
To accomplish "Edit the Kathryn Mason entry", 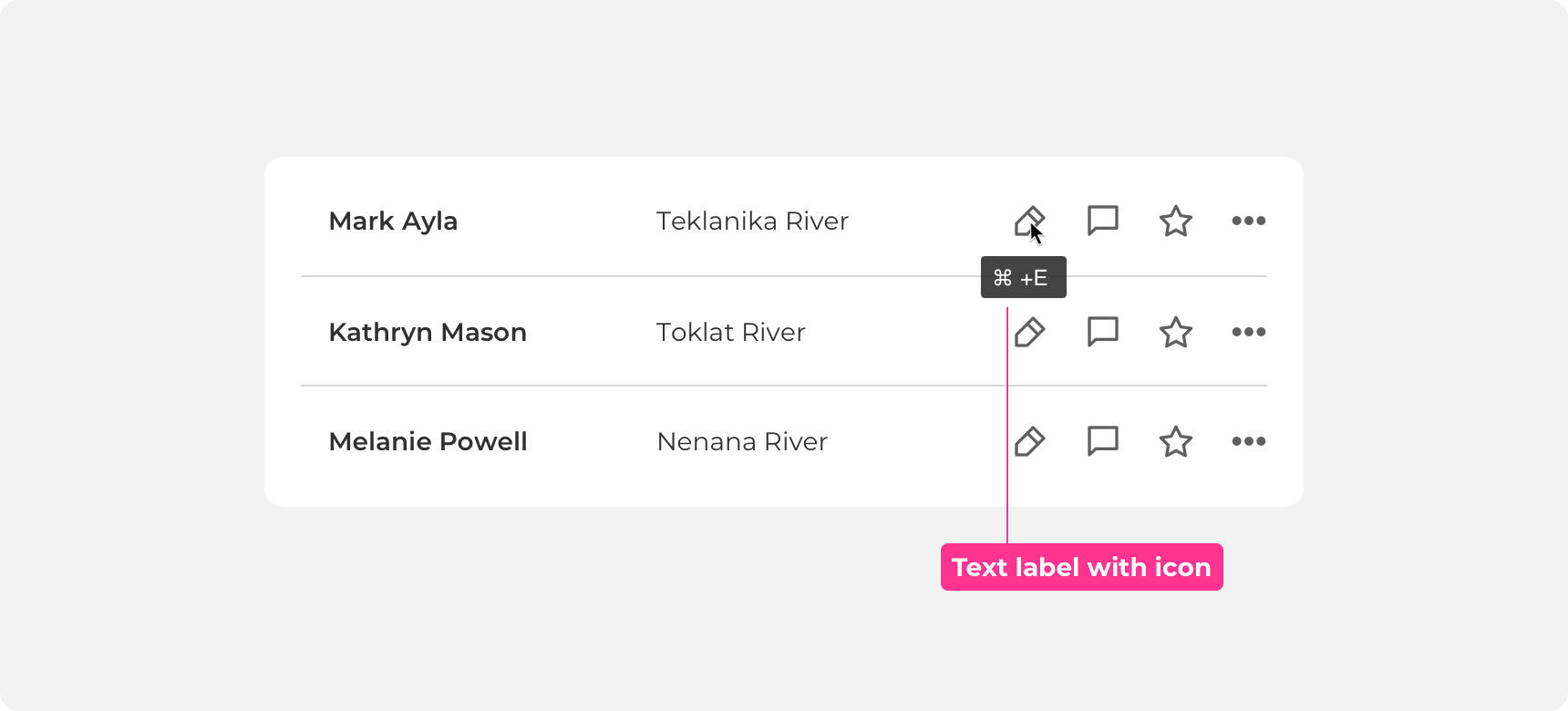I will click(1029, 332).
